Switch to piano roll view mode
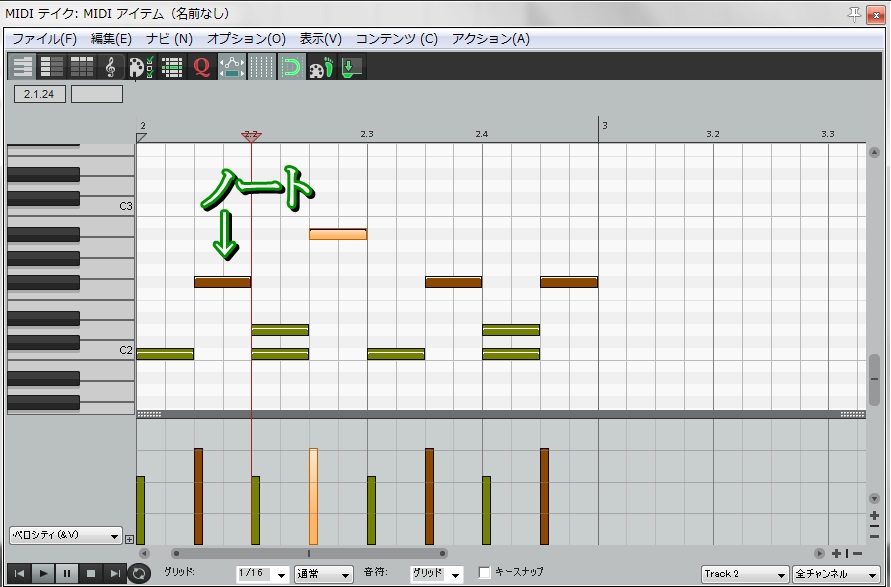The width and height of the screenshot is (891, 587). tap(22, 66)
